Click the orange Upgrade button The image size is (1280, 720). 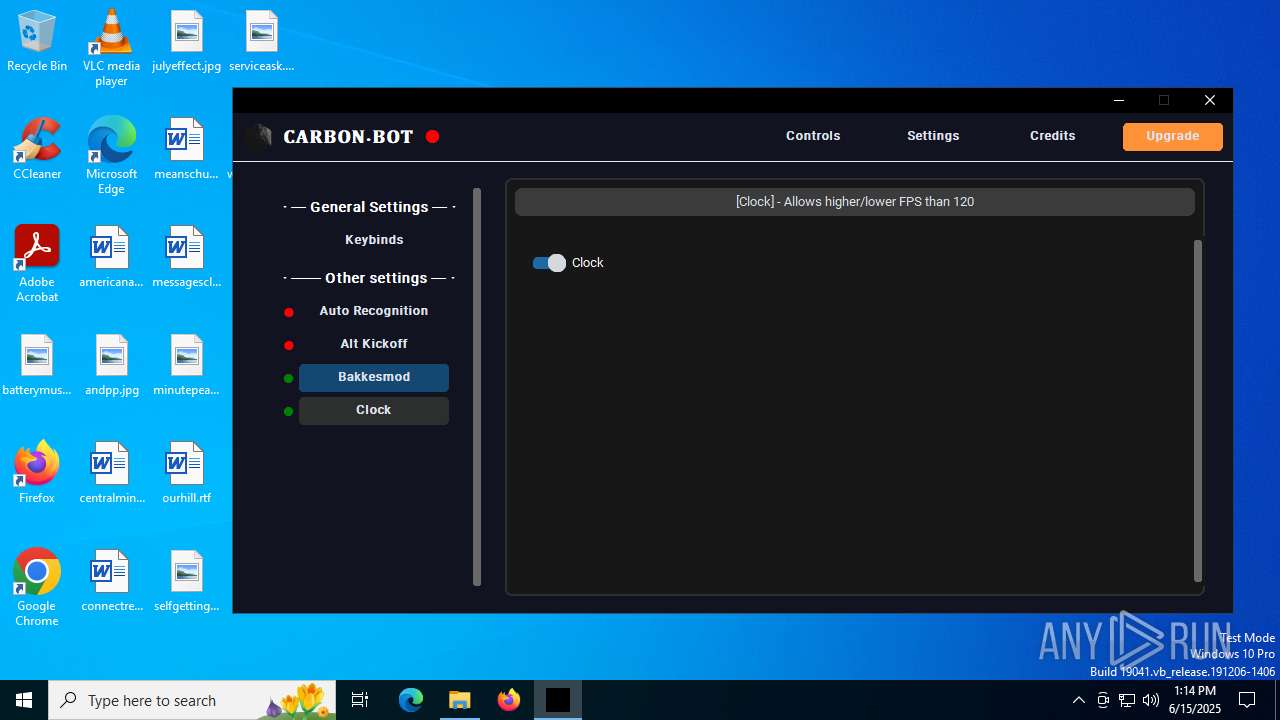1172,136
